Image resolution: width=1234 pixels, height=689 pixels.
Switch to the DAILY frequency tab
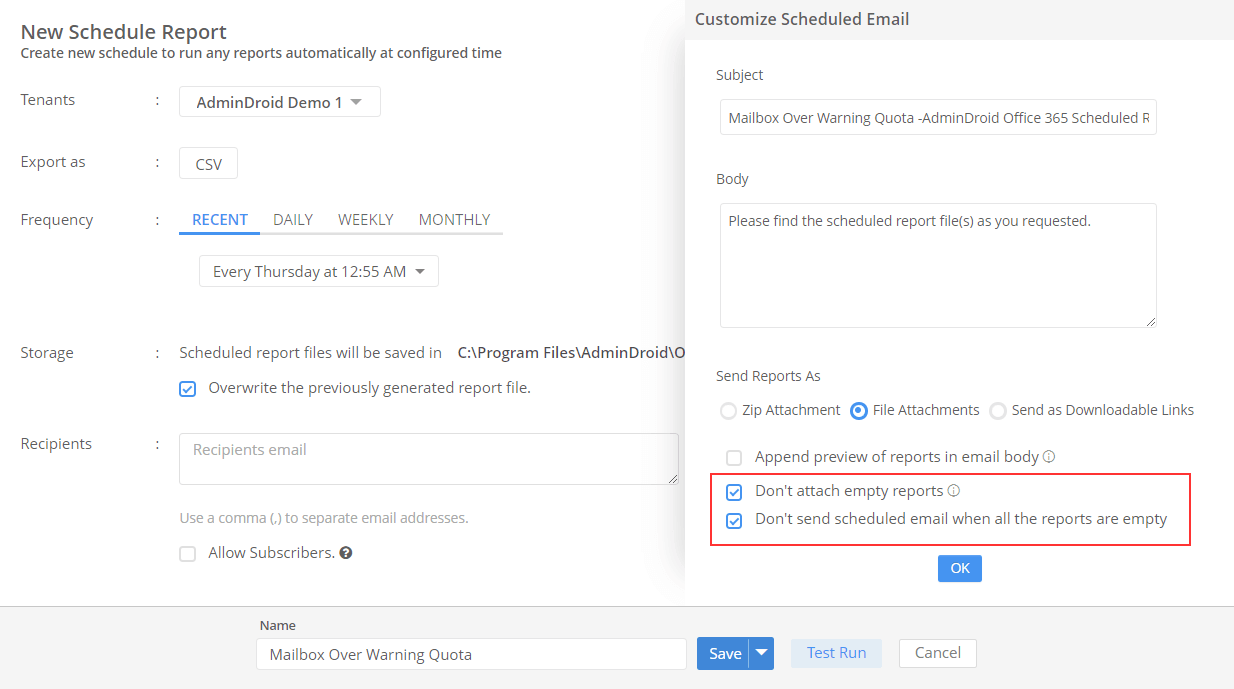tap(292, 219)
